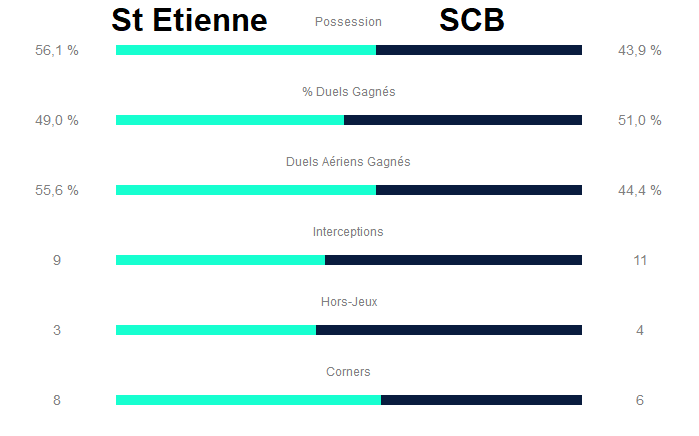Image resolution: width=699 pixels, height=436 pixels.
Task: Select the Corners stat label
Action: tap(348, 372)
